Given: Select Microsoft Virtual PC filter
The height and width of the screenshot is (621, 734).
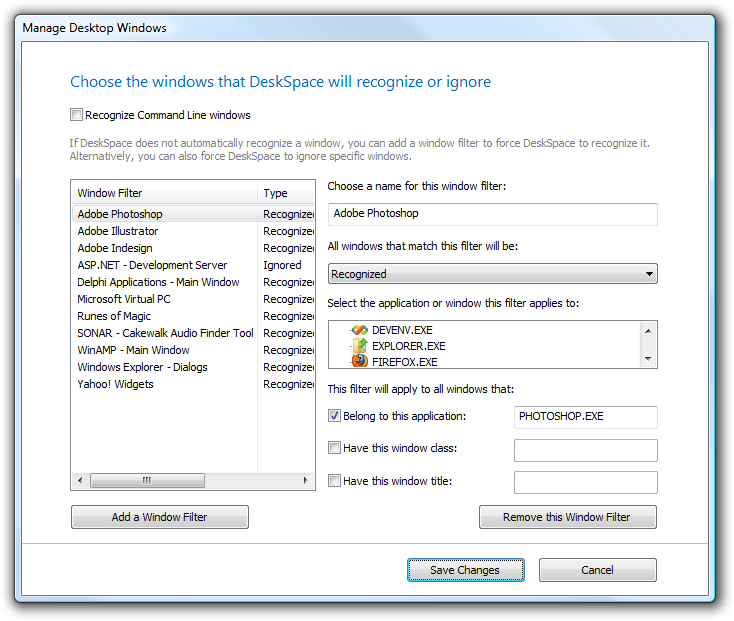Looking at the screenshot, I should 193,299.
